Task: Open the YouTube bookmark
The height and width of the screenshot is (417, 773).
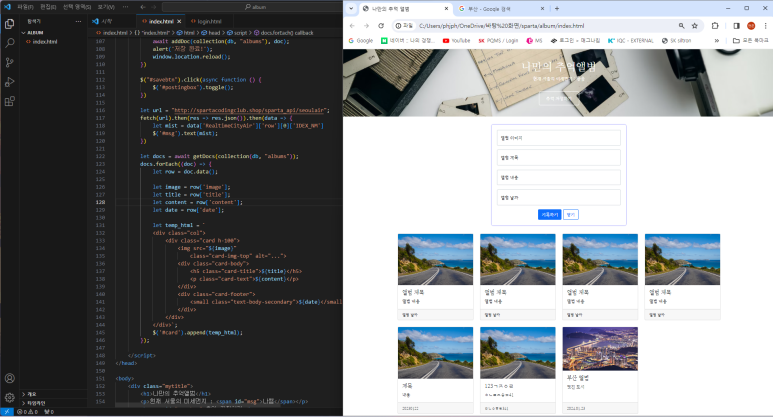Action: (457, 40)
